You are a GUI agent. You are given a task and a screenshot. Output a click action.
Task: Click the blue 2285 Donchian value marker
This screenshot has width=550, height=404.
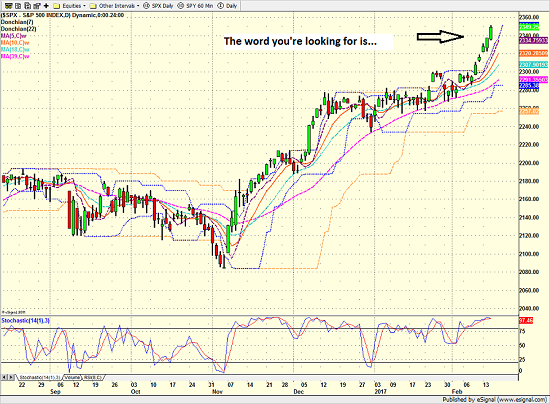pyautogui.click(x=529, y=85)
